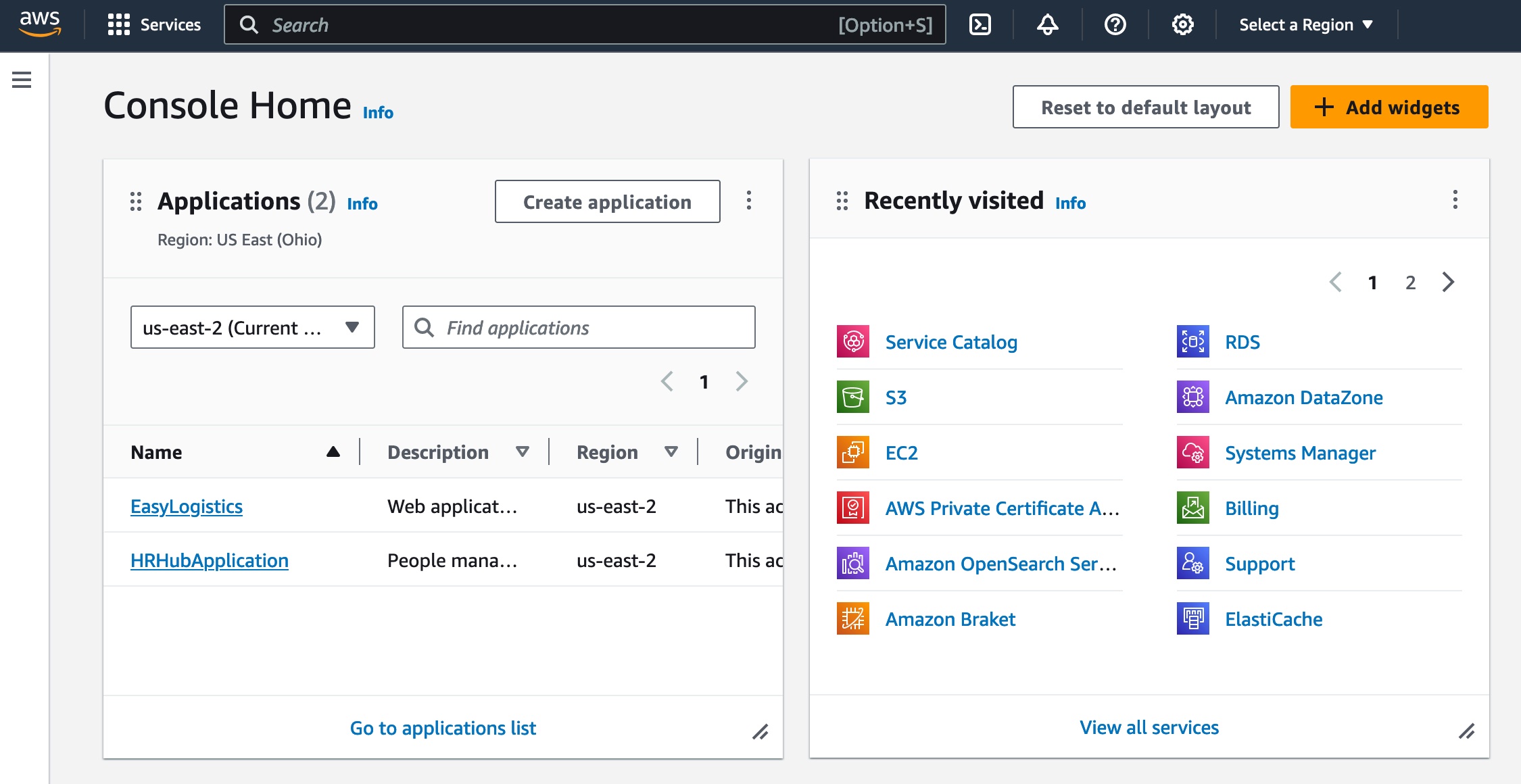
Task: Click the RDS service icon
Action: tap(1192, 342)
